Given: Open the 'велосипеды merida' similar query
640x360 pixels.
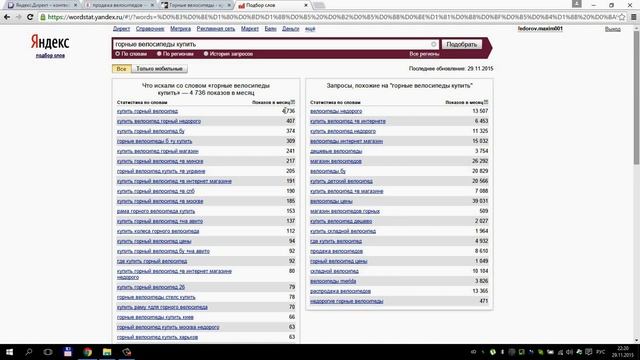Looking at the screenshot, I should (333, 281).
